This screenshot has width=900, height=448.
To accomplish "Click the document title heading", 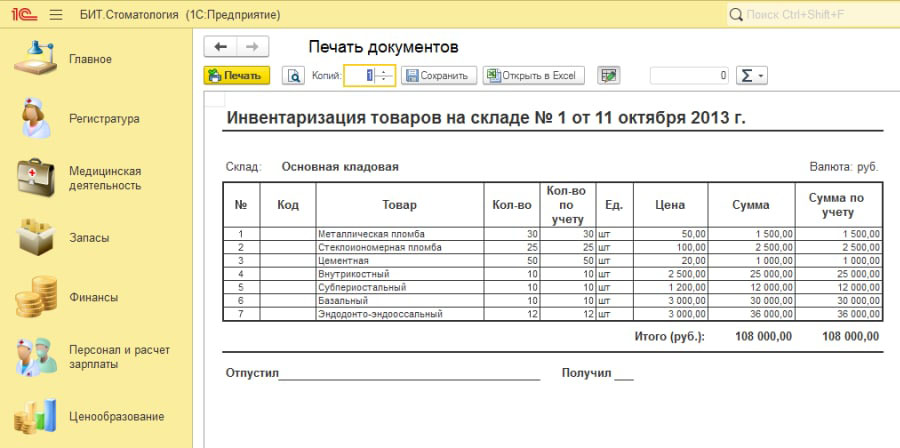I will (486, 118).
